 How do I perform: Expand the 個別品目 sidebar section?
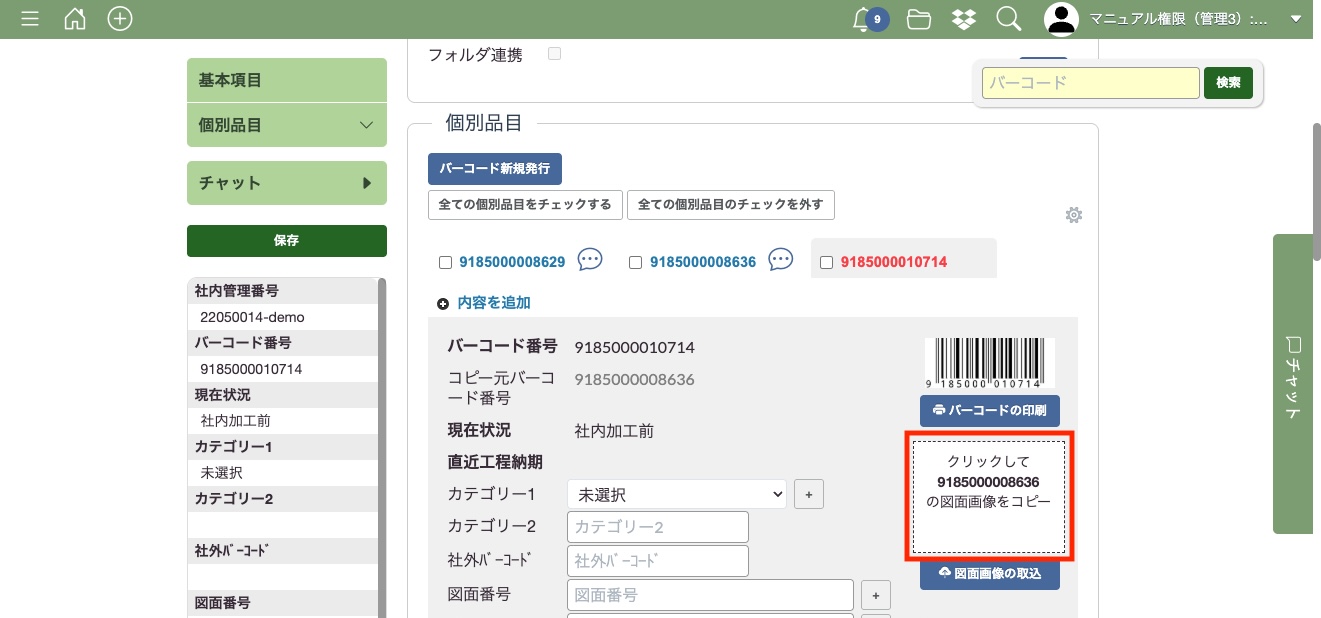286,125
